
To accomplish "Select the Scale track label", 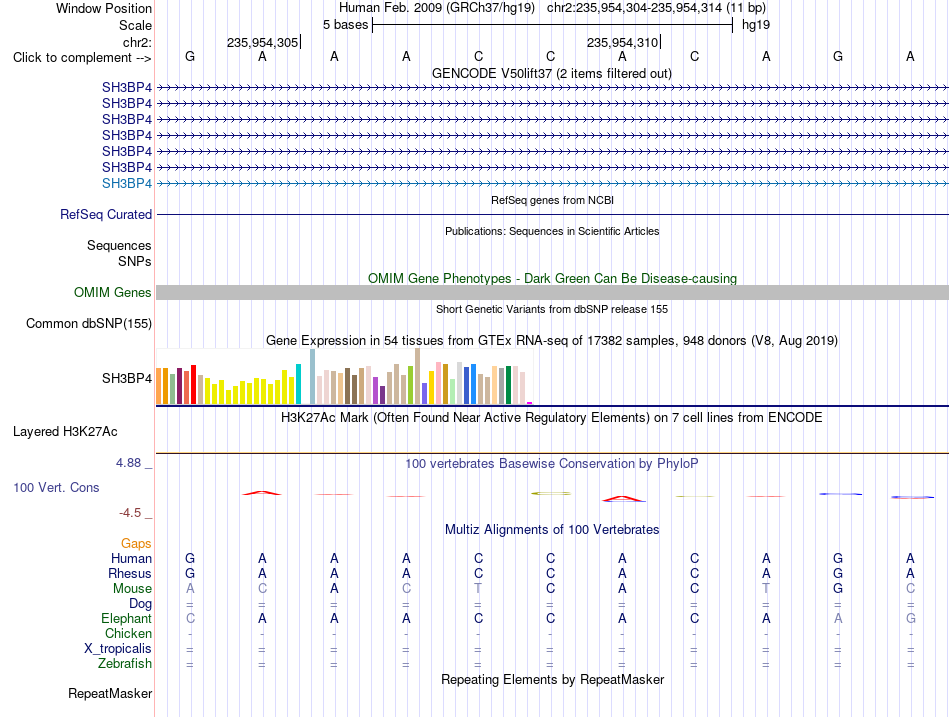I will [135, 25].
